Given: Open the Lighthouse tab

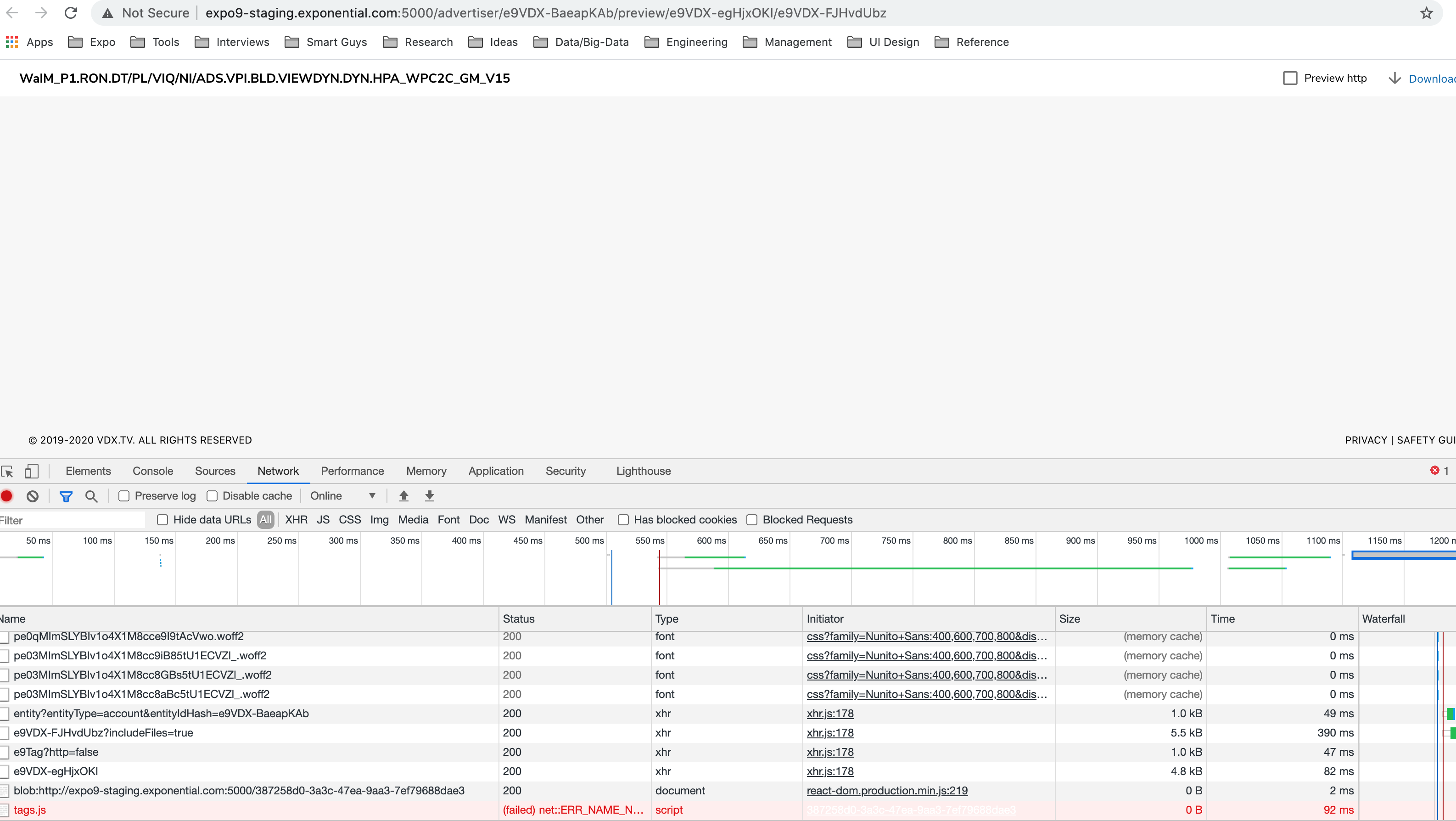Looking at the screenshot, I should click(x=643, y=471).
